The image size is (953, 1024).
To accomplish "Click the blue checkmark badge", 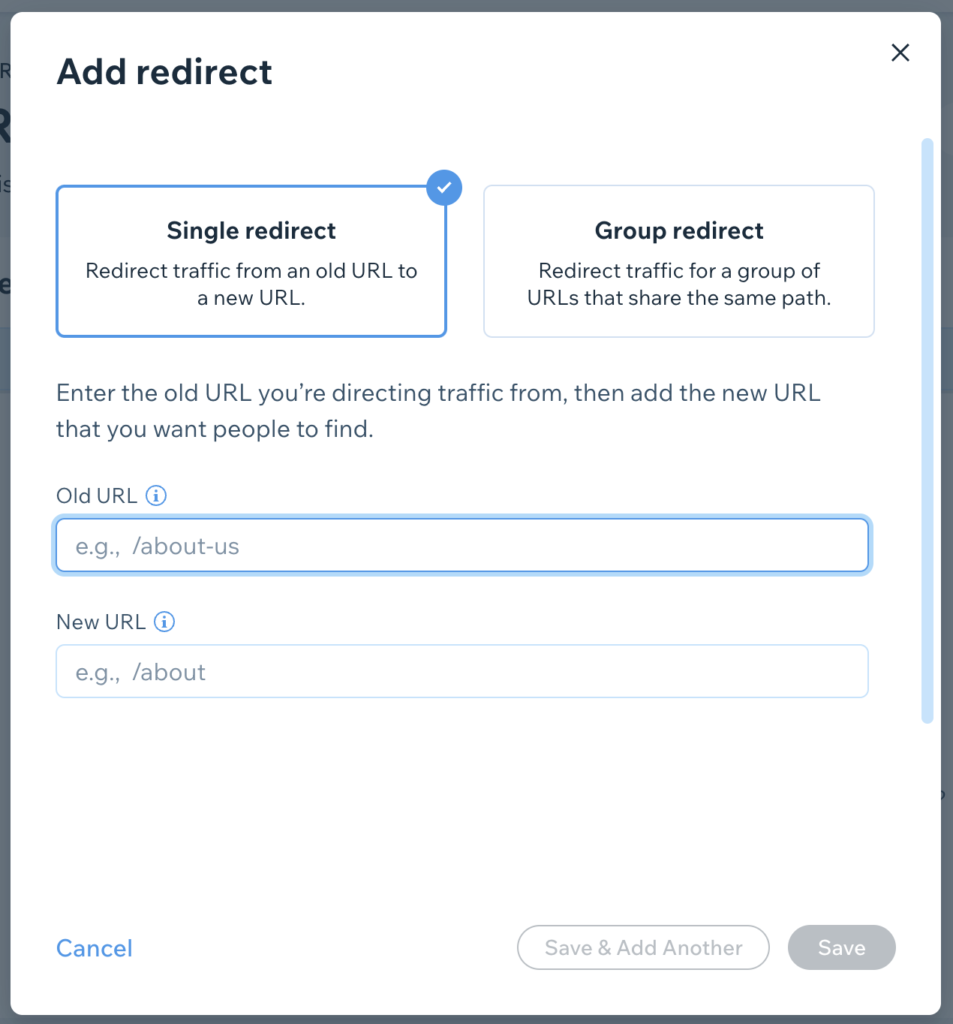I will click(x=444, y=187).
